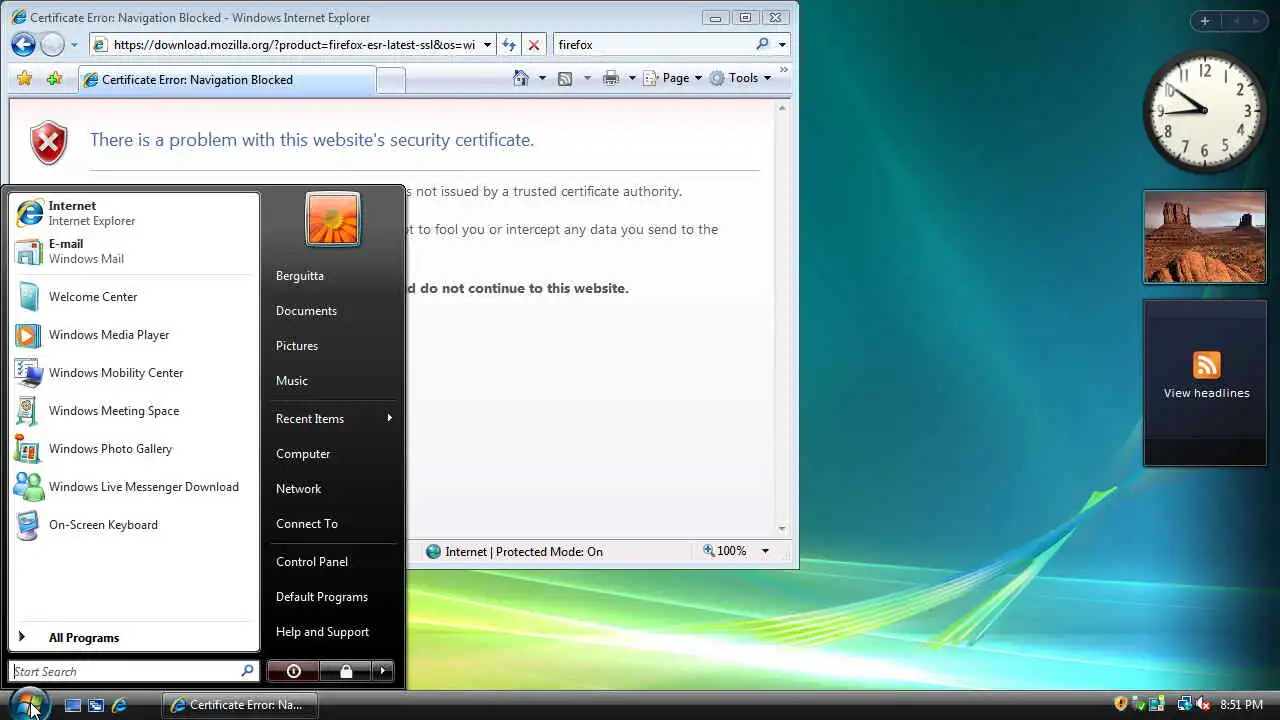Expand the IE toolbar overflow chevron

pos(783,70)
